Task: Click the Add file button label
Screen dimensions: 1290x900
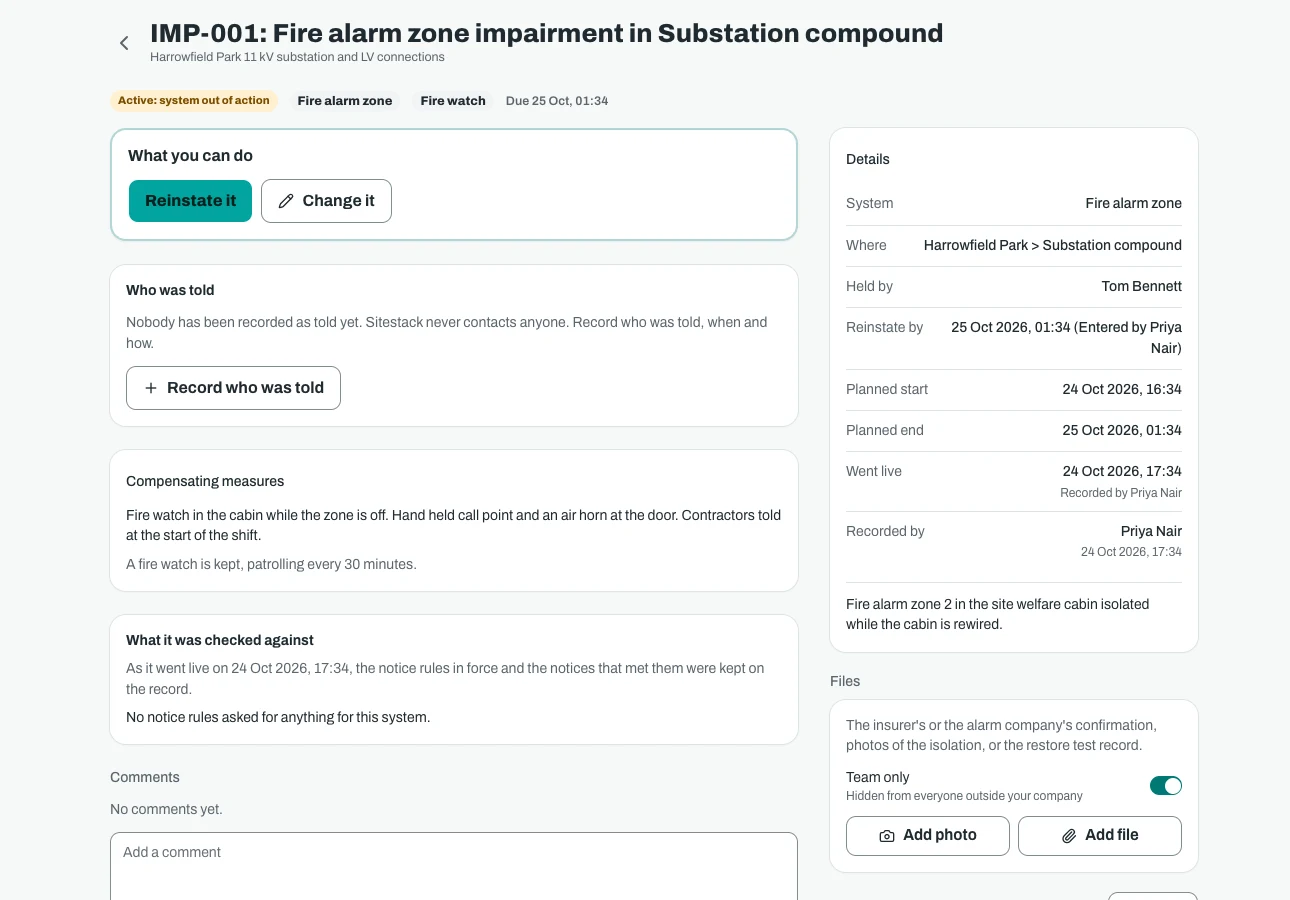Action: tap(1112, 835)
